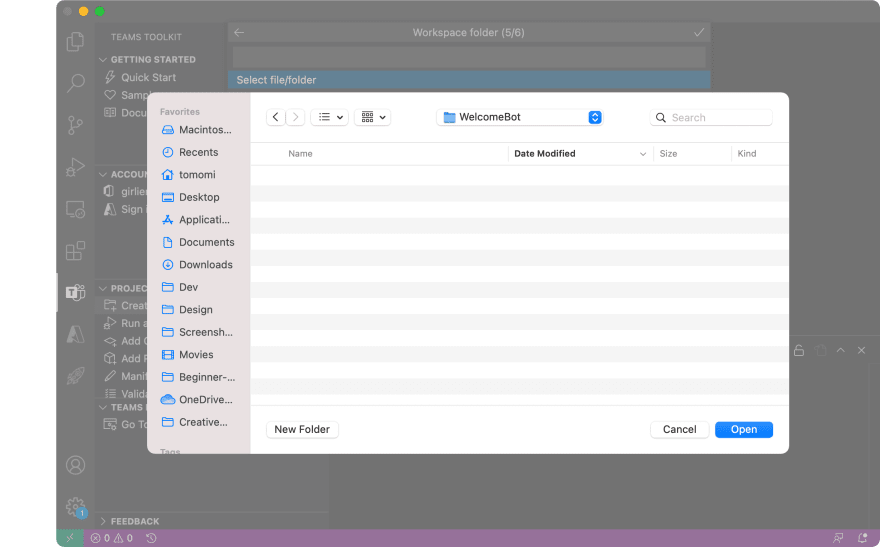
Task: Open Source Control view in activity bar
Action: click(75, 125)
